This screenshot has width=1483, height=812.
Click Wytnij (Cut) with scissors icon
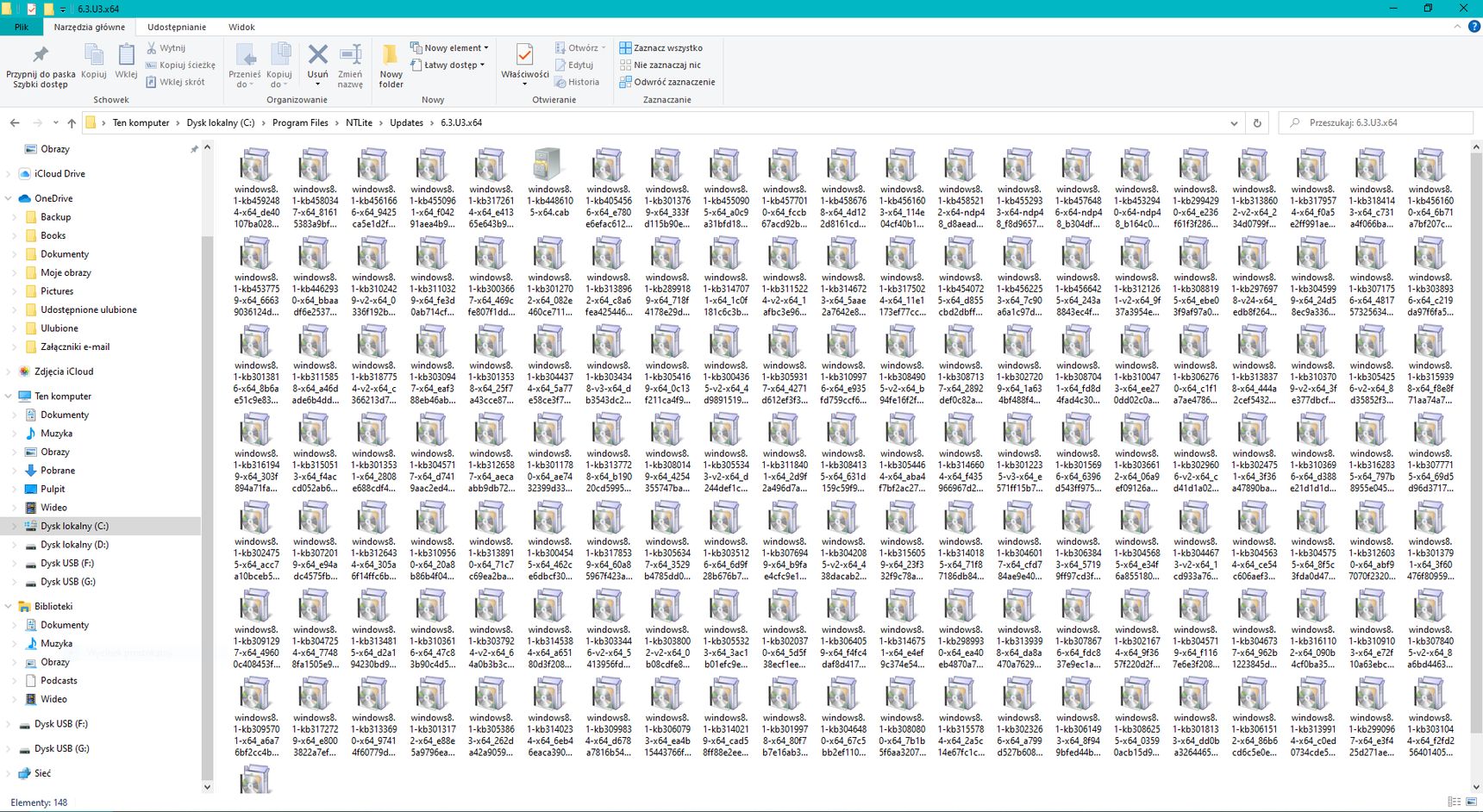(166, 48)
